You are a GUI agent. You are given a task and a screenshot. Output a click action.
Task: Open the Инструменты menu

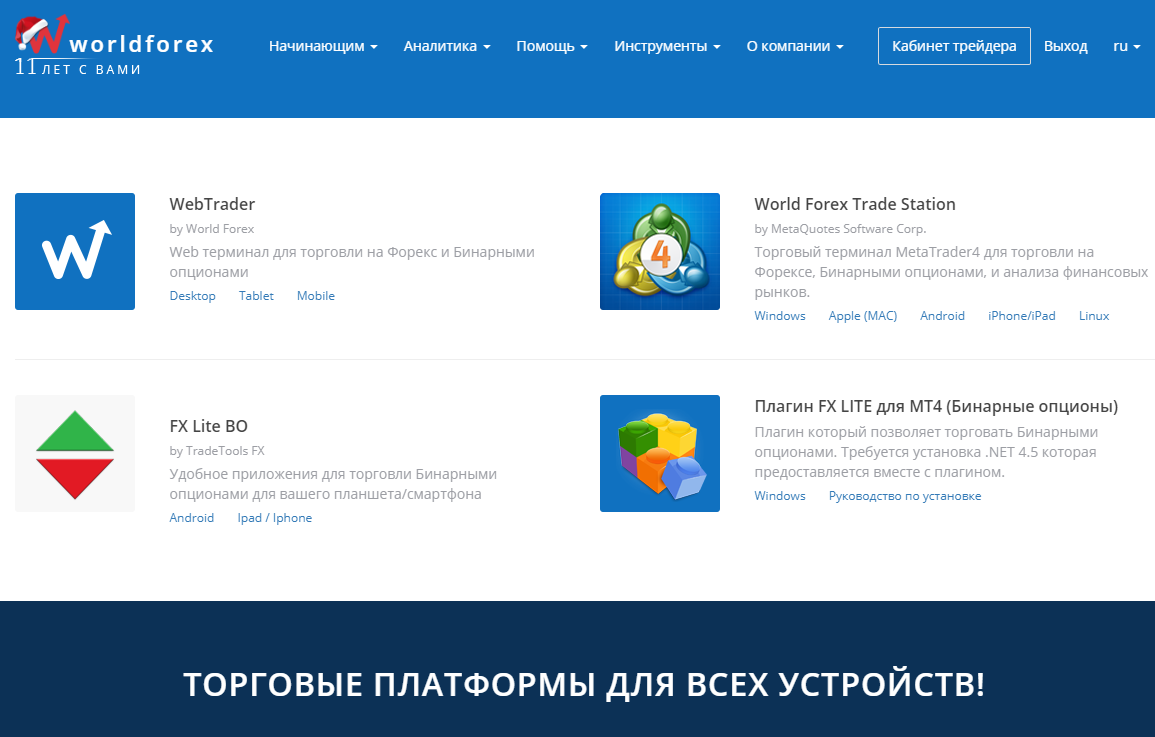coord(667,46)
